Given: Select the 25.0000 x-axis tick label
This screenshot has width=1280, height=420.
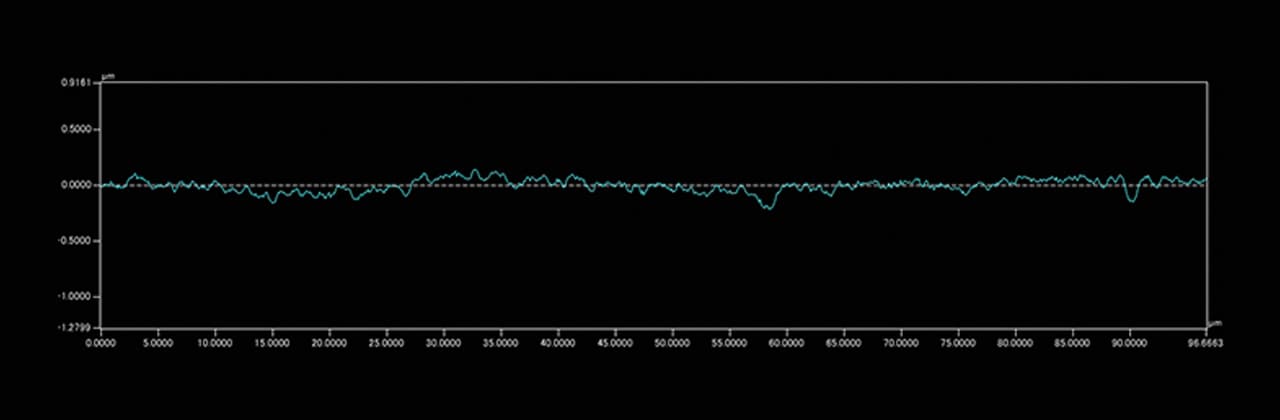Looking at the screenshot, I should point(386,342).
